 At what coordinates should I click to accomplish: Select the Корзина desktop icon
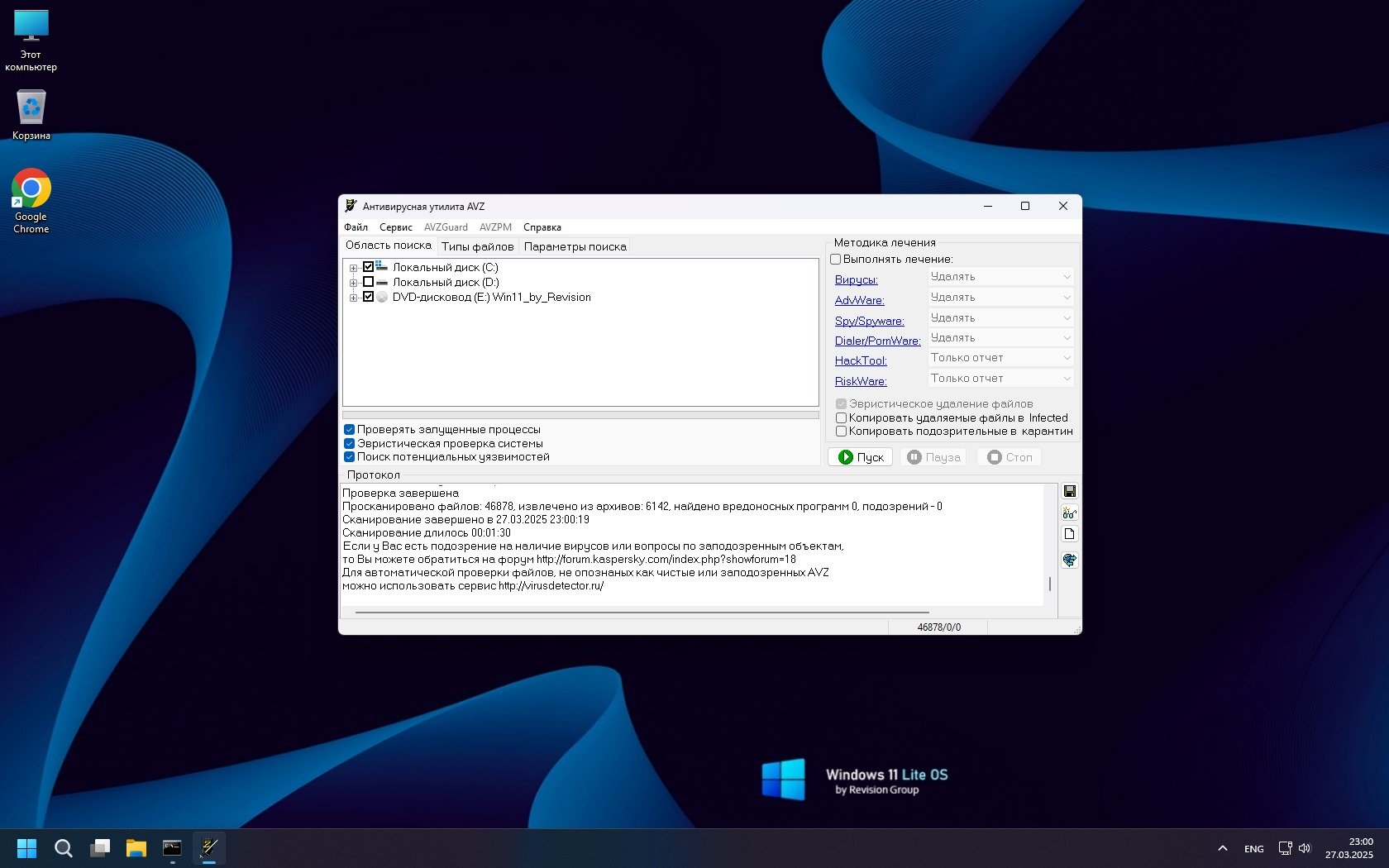pyautogui.click(x=31, y=114)
